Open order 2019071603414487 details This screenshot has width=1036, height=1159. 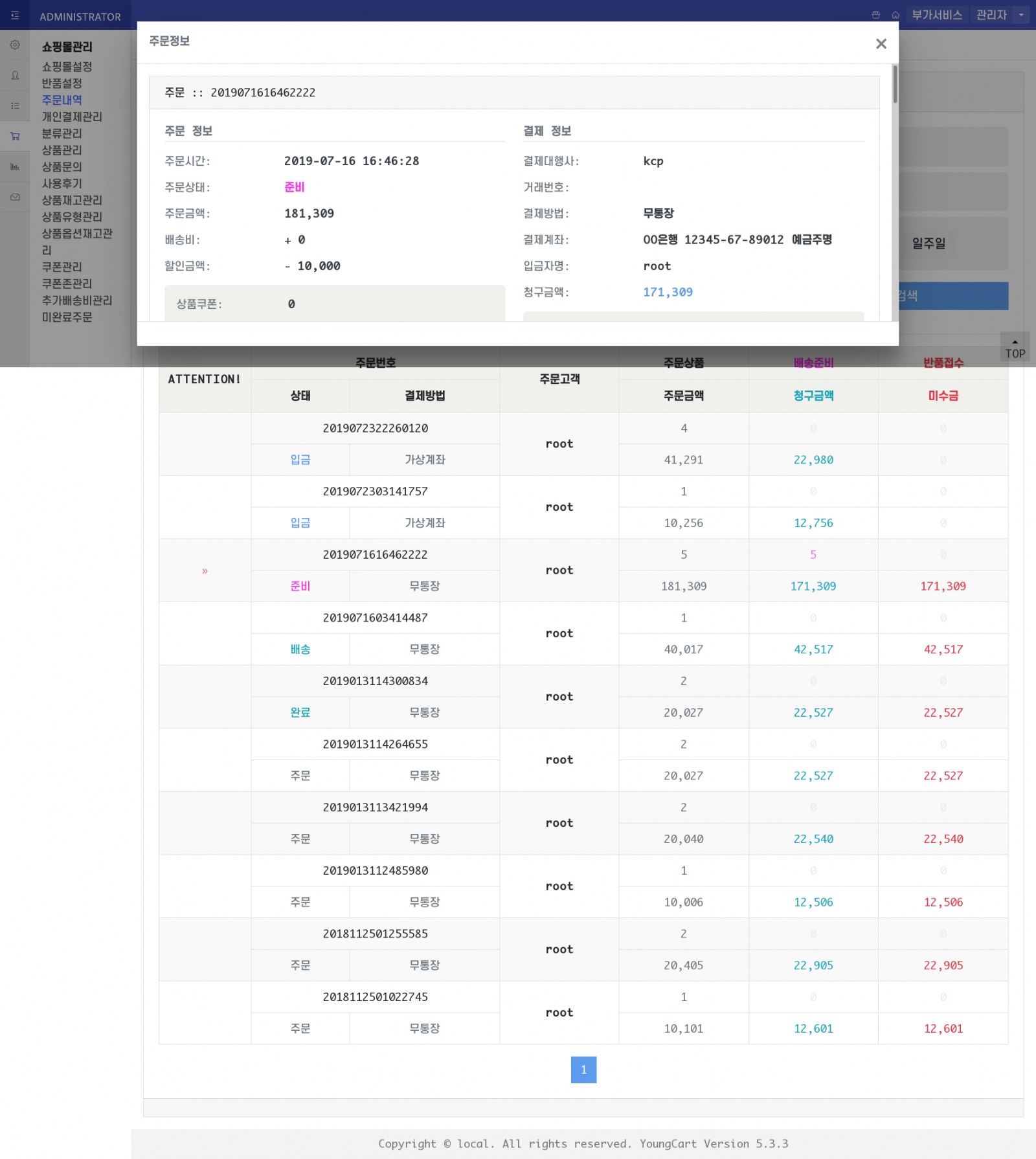(x=375, y=618)
